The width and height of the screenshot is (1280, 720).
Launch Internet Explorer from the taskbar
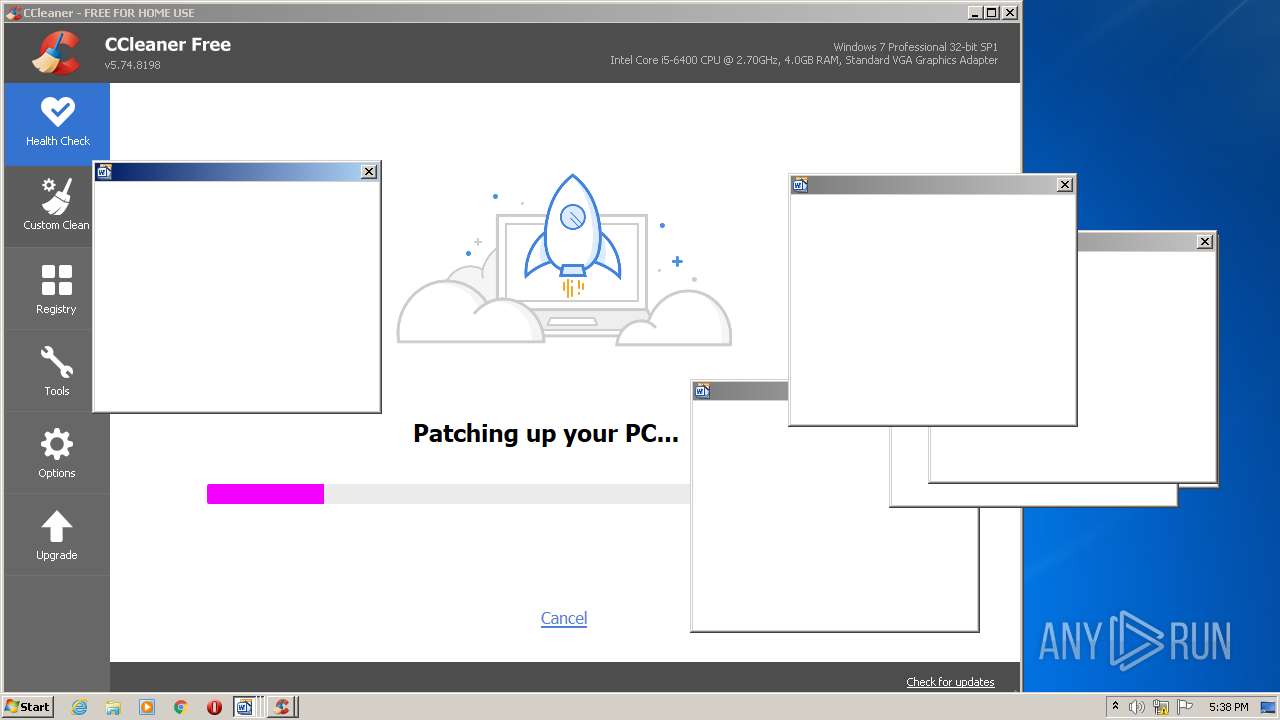tap(80, 707)
